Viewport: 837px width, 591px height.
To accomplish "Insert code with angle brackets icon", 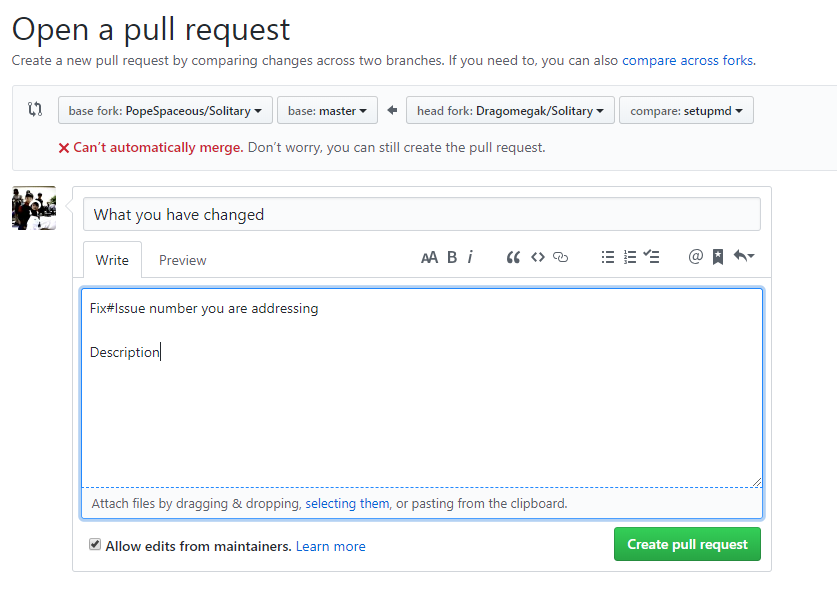I will pyautogui.click(x=538, y=257).
